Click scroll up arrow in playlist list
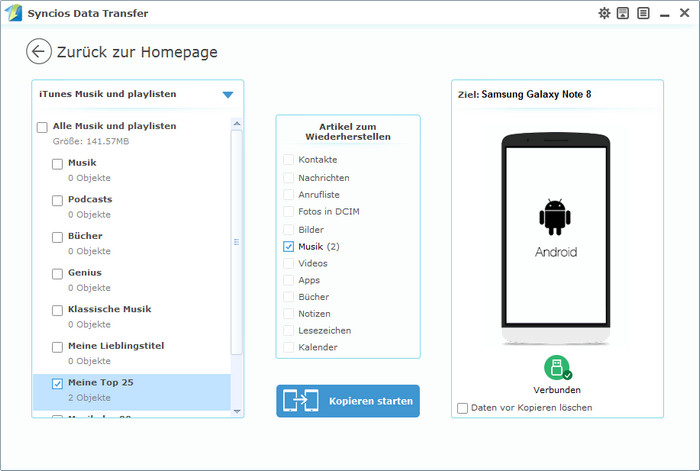The height and width of the screenshot is (471, 700). [x=237, y=123]
